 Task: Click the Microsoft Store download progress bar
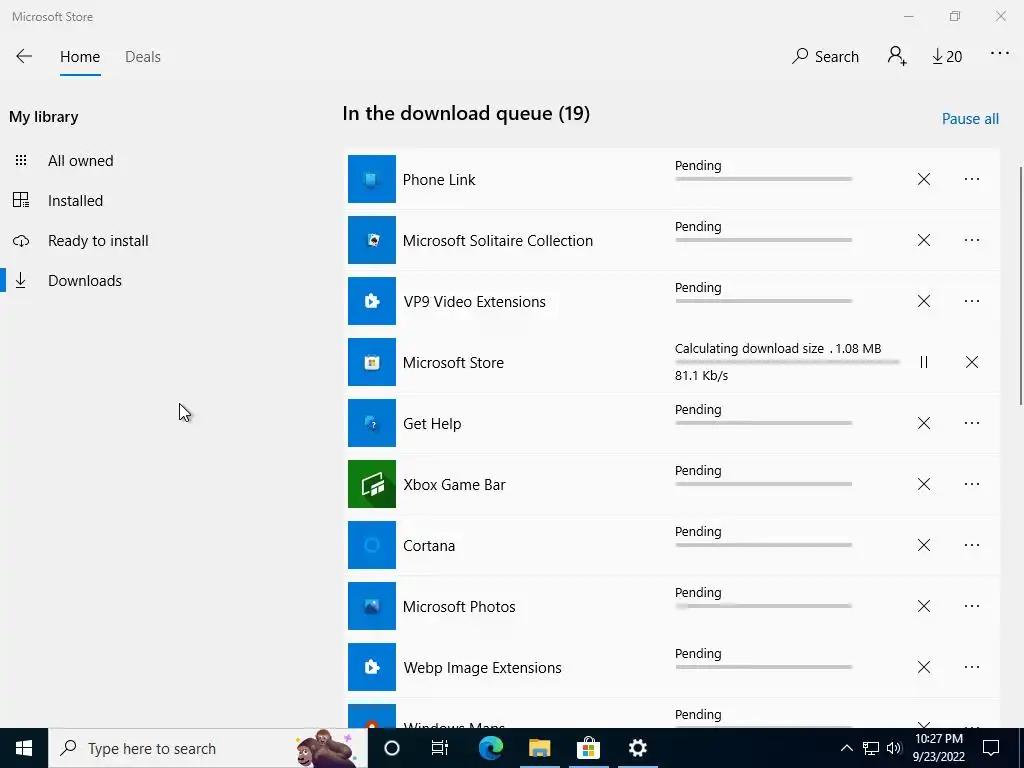point(787,362)
